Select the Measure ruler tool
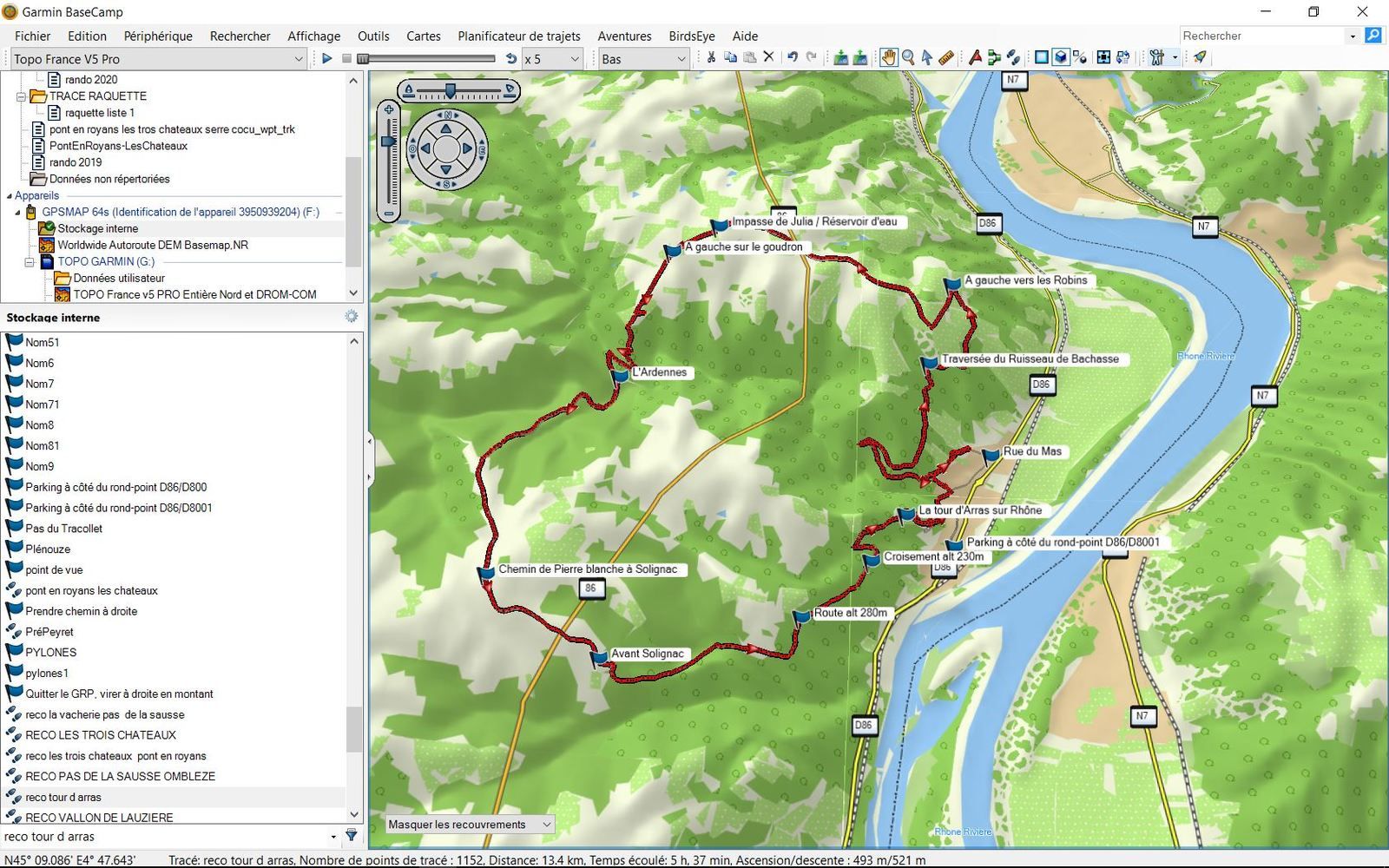 (946, 58)
